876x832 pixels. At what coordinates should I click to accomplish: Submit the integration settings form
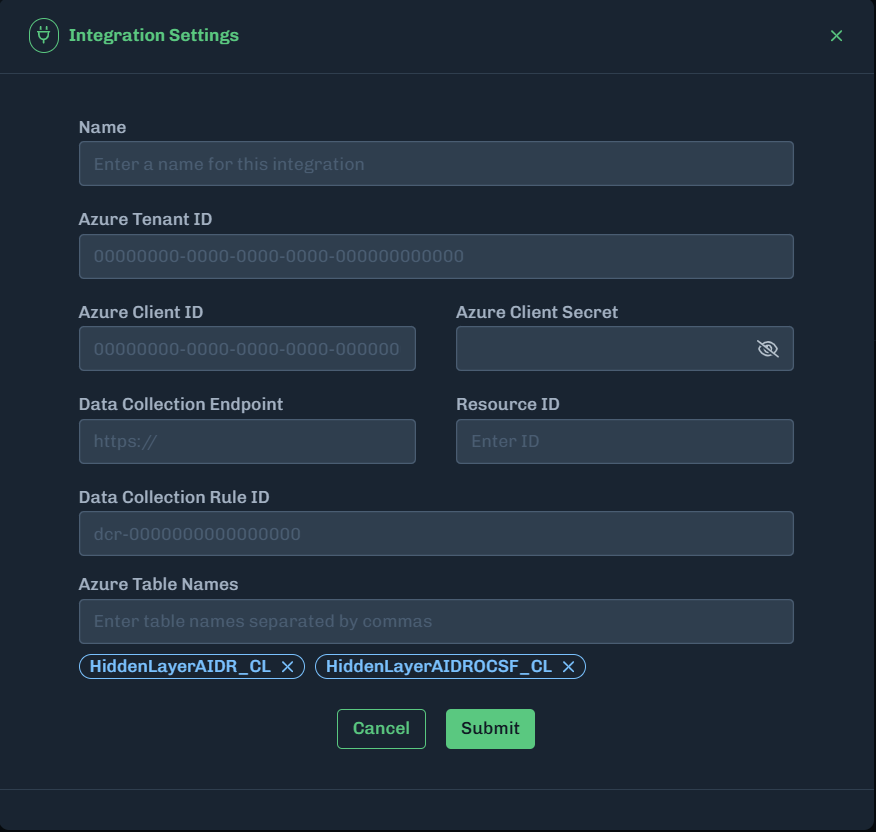[x=490, y=729]
